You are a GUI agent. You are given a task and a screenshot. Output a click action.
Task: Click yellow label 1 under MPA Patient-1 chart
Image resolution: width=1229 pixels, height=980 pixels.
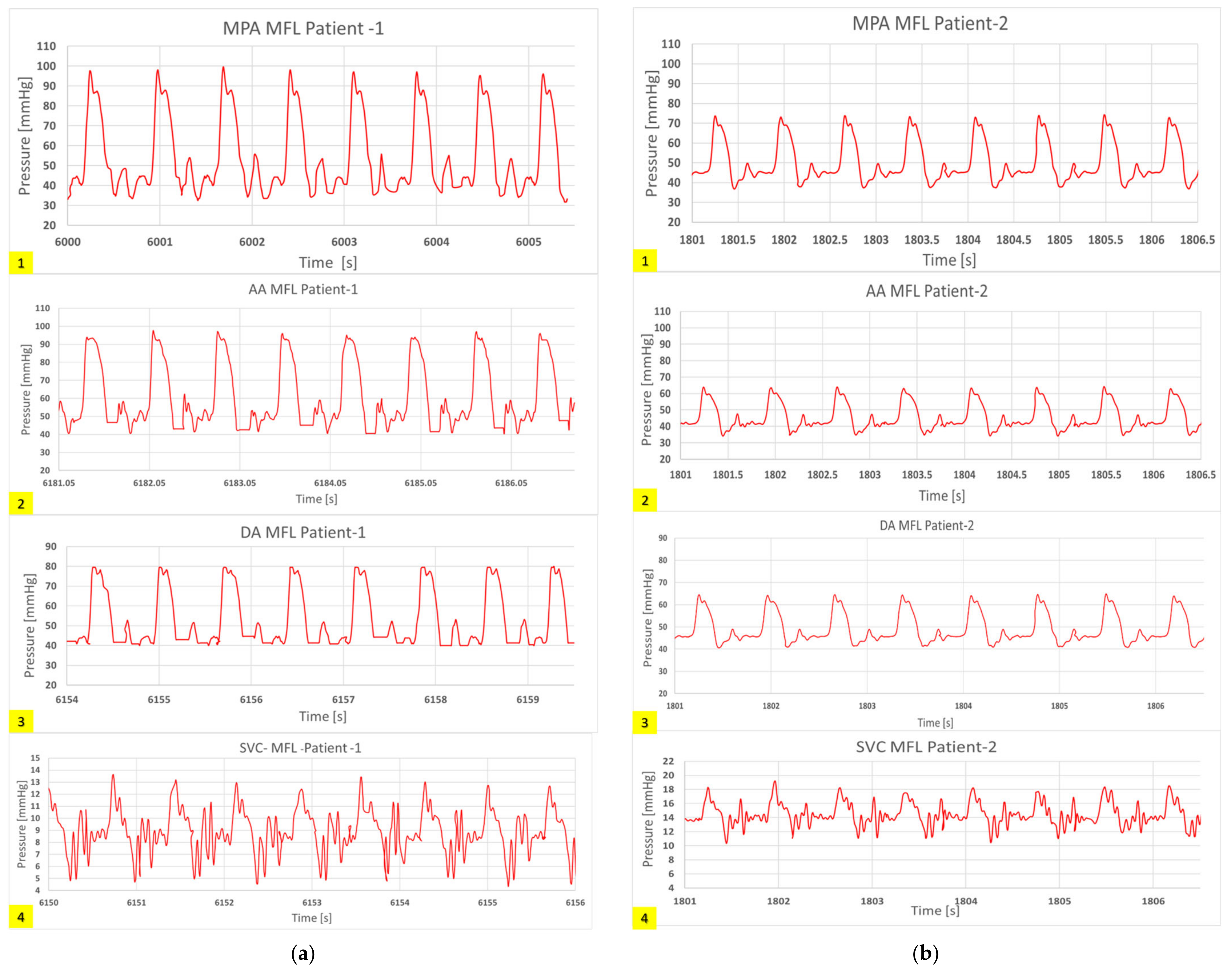21,263
